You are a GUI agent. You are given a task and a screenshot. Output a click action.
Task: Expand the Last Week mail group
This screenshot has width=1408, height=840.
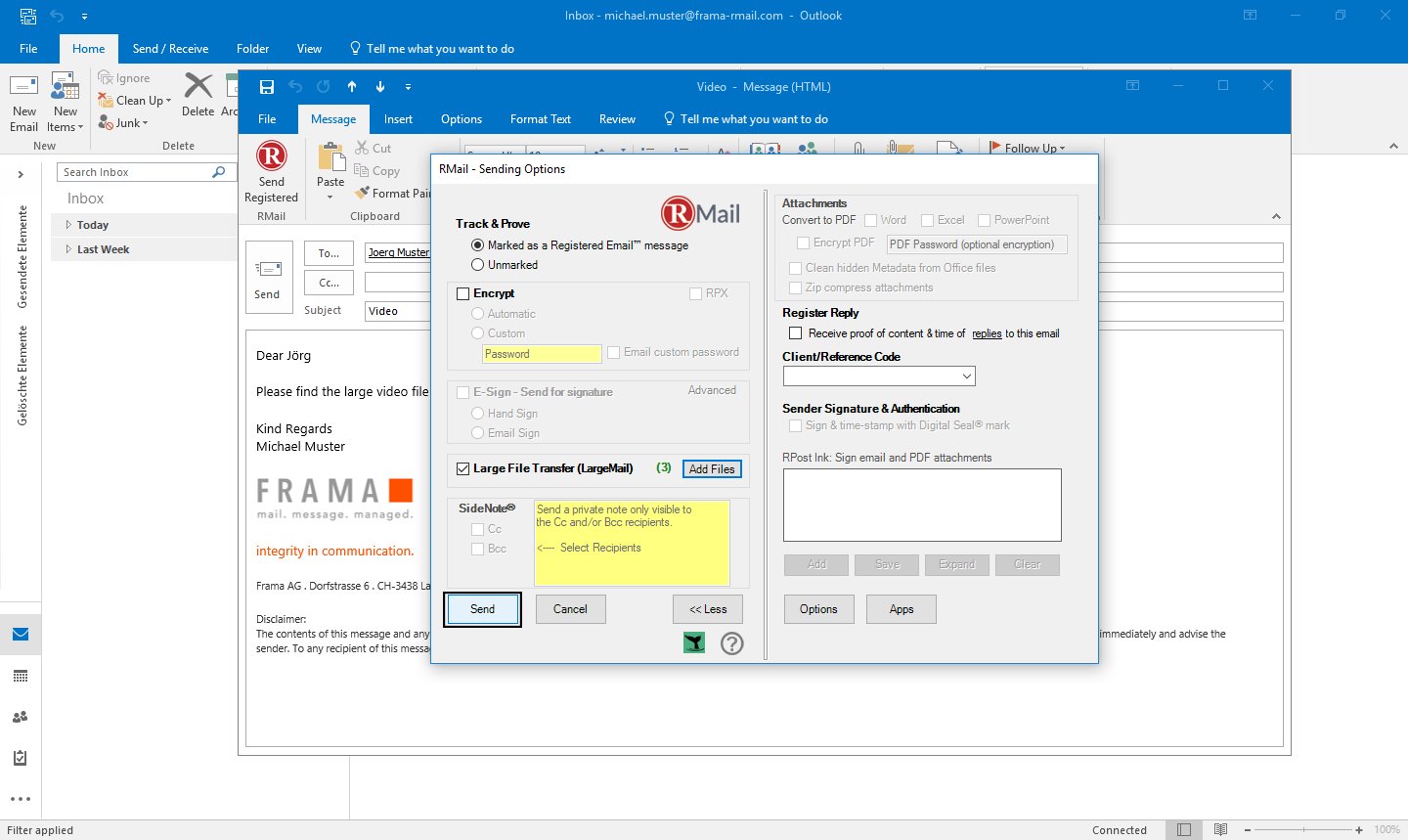pyautogui.click(x=68, y=249)
